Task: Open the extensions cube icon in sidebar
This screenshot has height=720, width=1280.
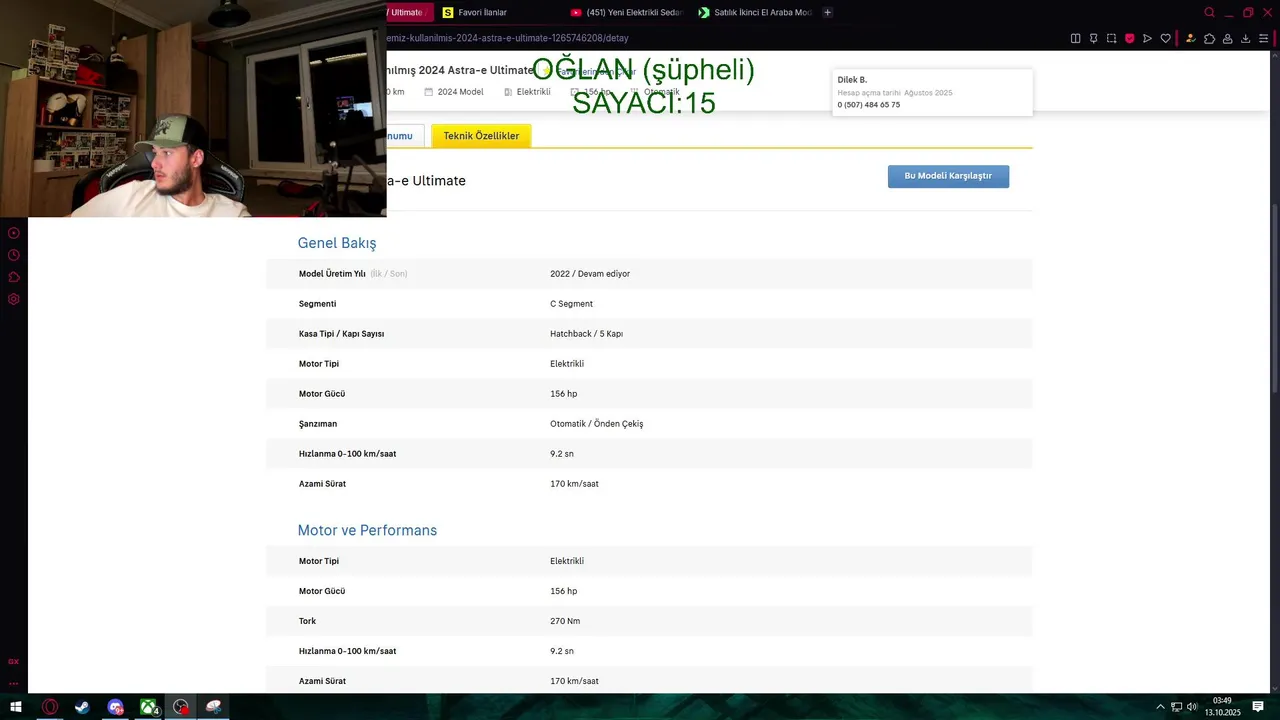Action: point(14,277)
